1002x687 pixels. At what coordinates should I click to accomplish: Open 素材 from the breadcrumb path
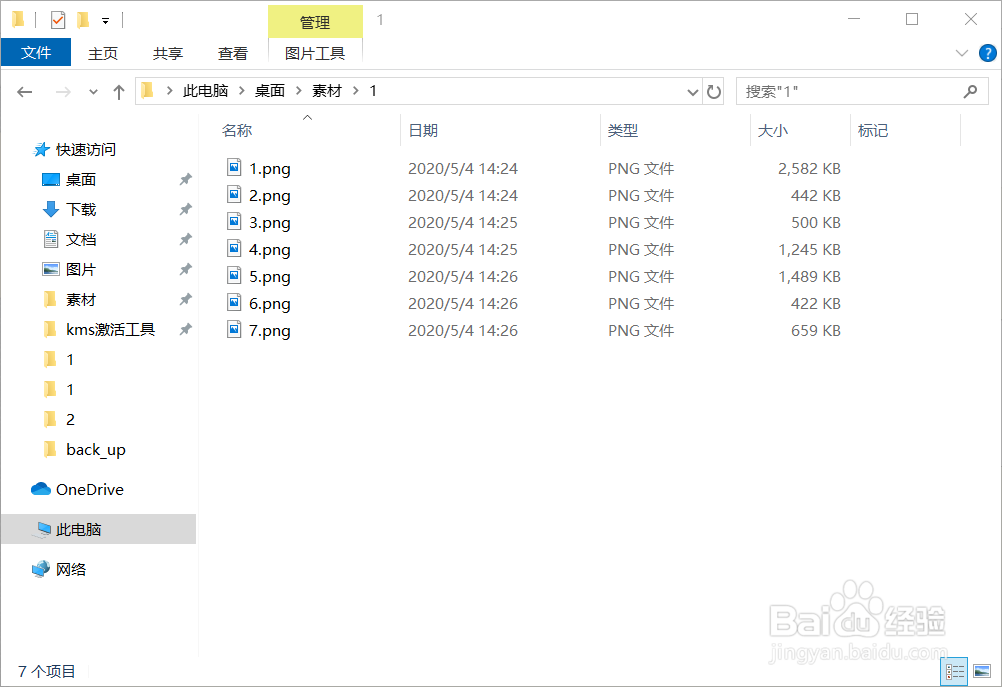tap(327, 90)
